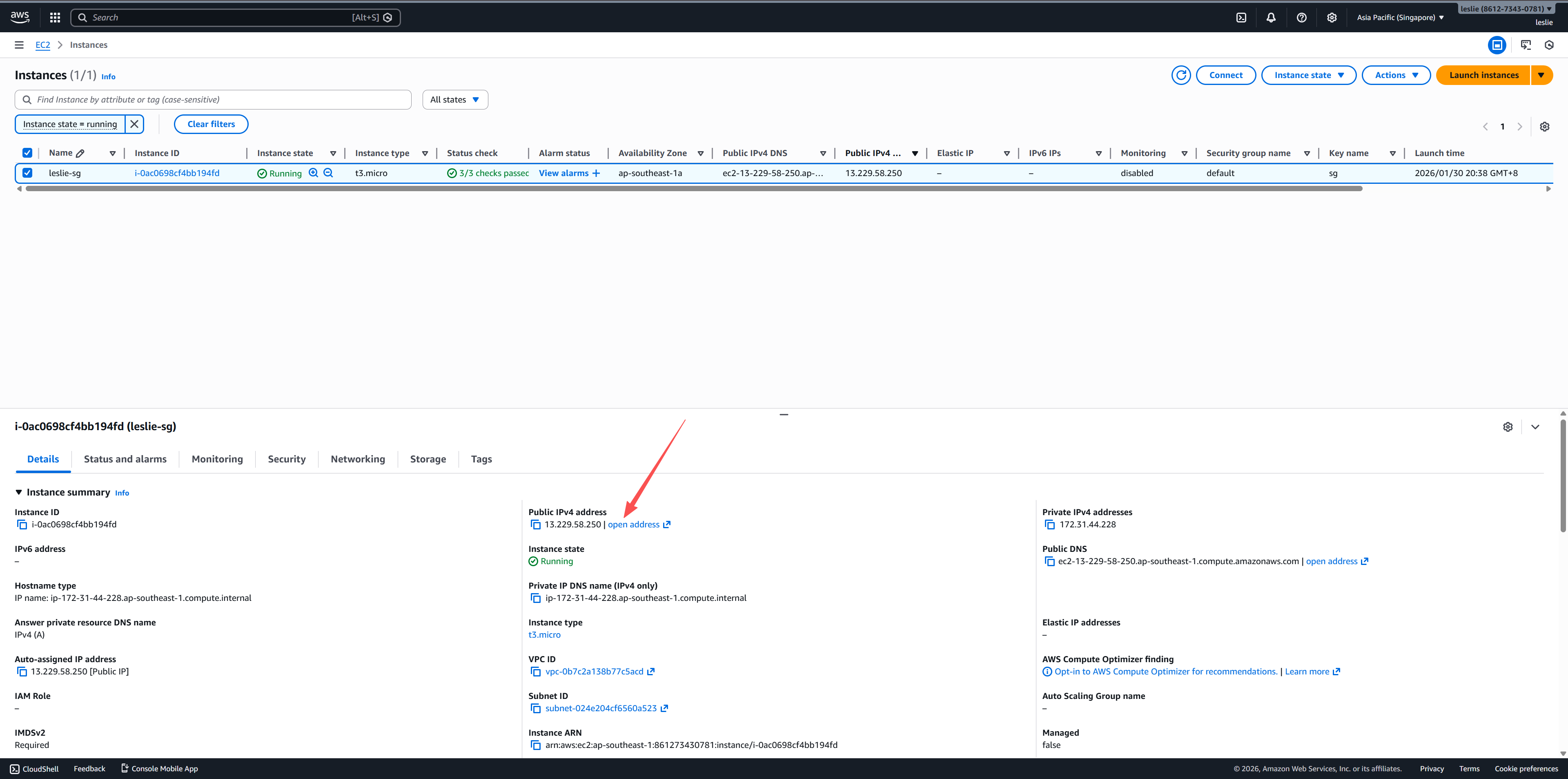Expand the Instance state dropdown button
1568x779 pixels.
click(1308, 75)
